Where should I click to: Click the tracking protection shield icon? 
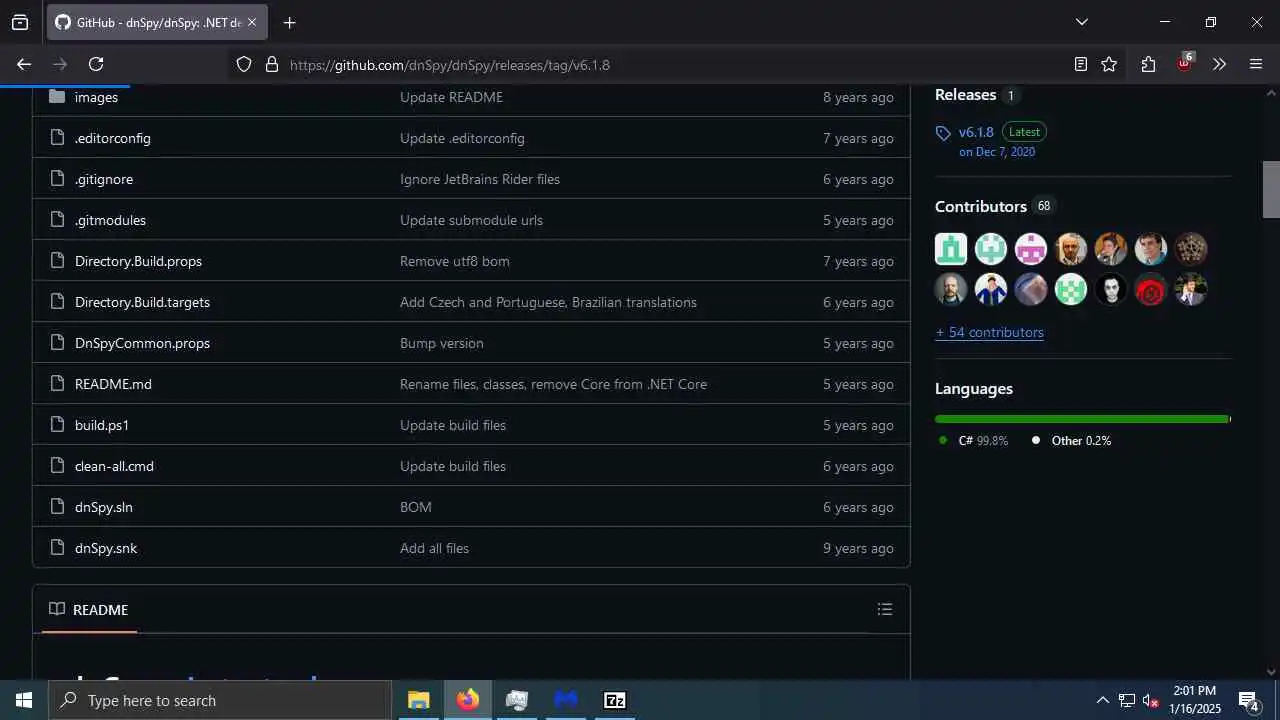(244, 64)
